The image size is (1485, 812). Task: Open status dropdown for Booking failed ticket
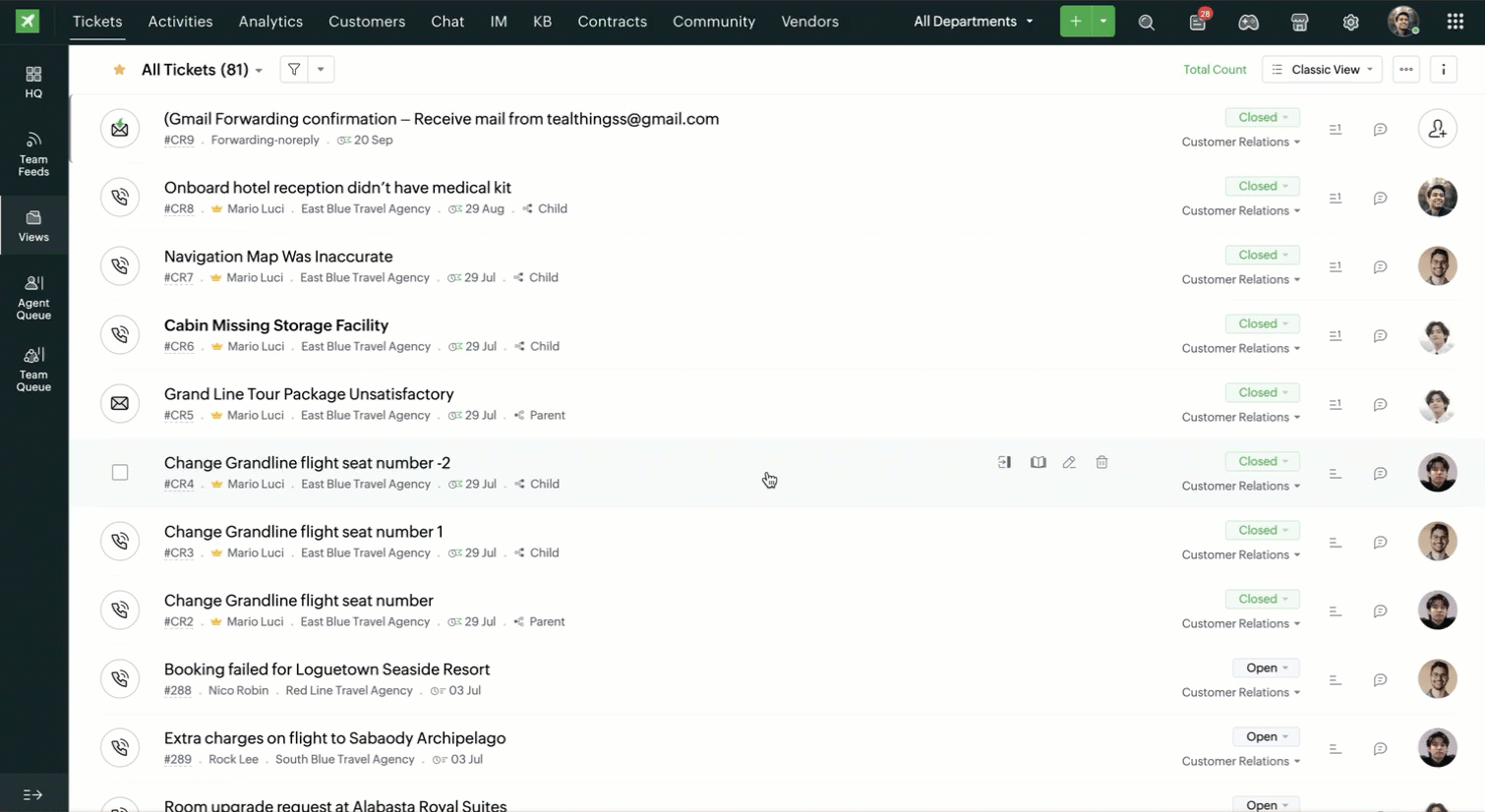click(1267, 668)
